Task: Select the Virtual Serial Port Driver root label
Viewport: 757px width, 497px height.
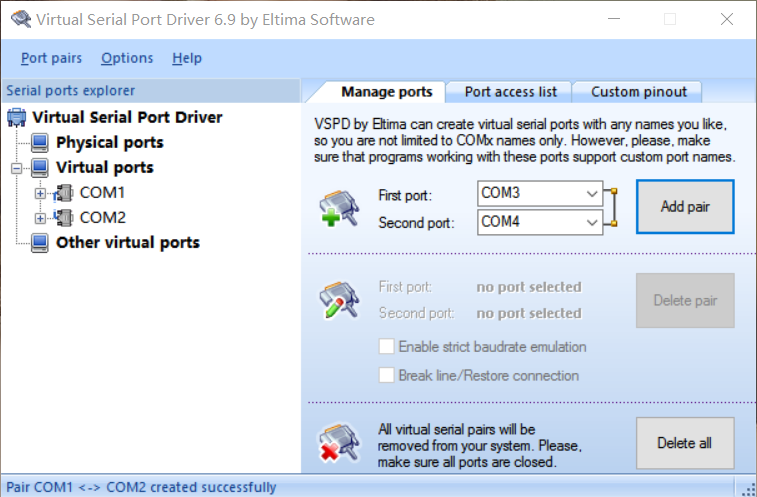Action: point(127,117)
